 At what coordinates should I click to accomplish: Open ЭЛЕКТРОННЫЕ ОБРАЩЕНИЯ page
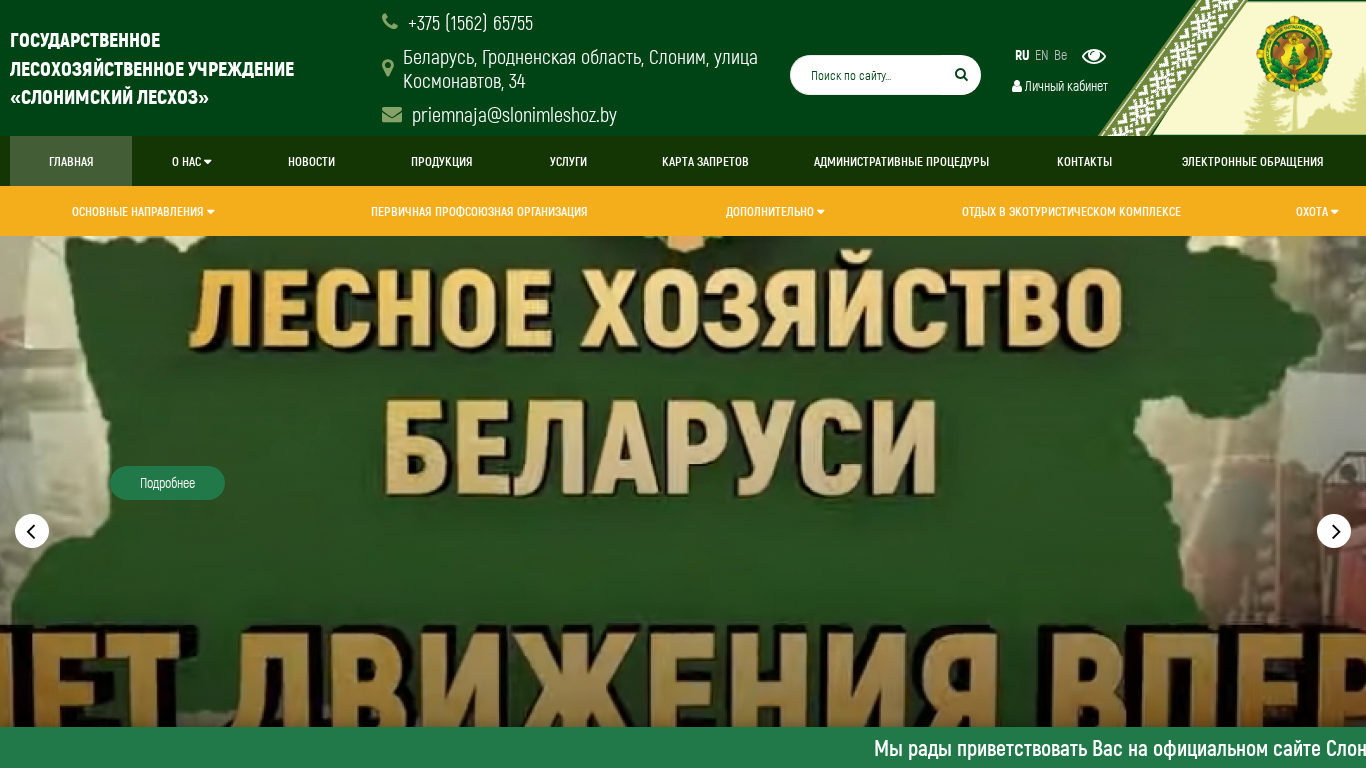coord(1252,161)
